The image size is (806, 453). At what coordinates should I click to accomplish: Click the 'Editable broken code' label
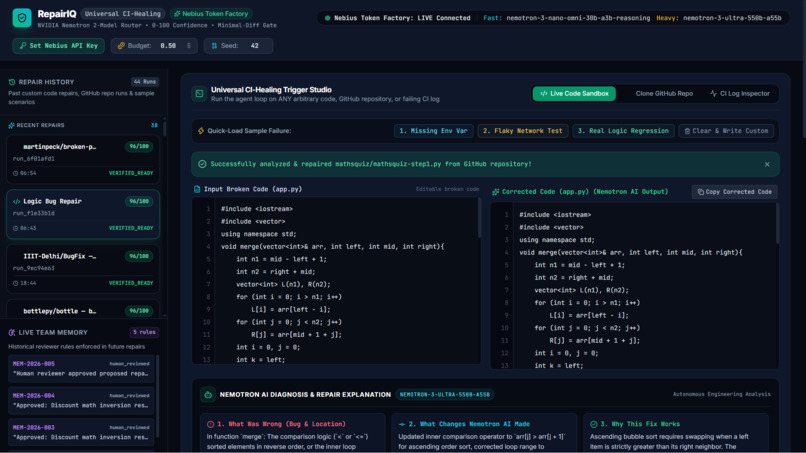447,189
